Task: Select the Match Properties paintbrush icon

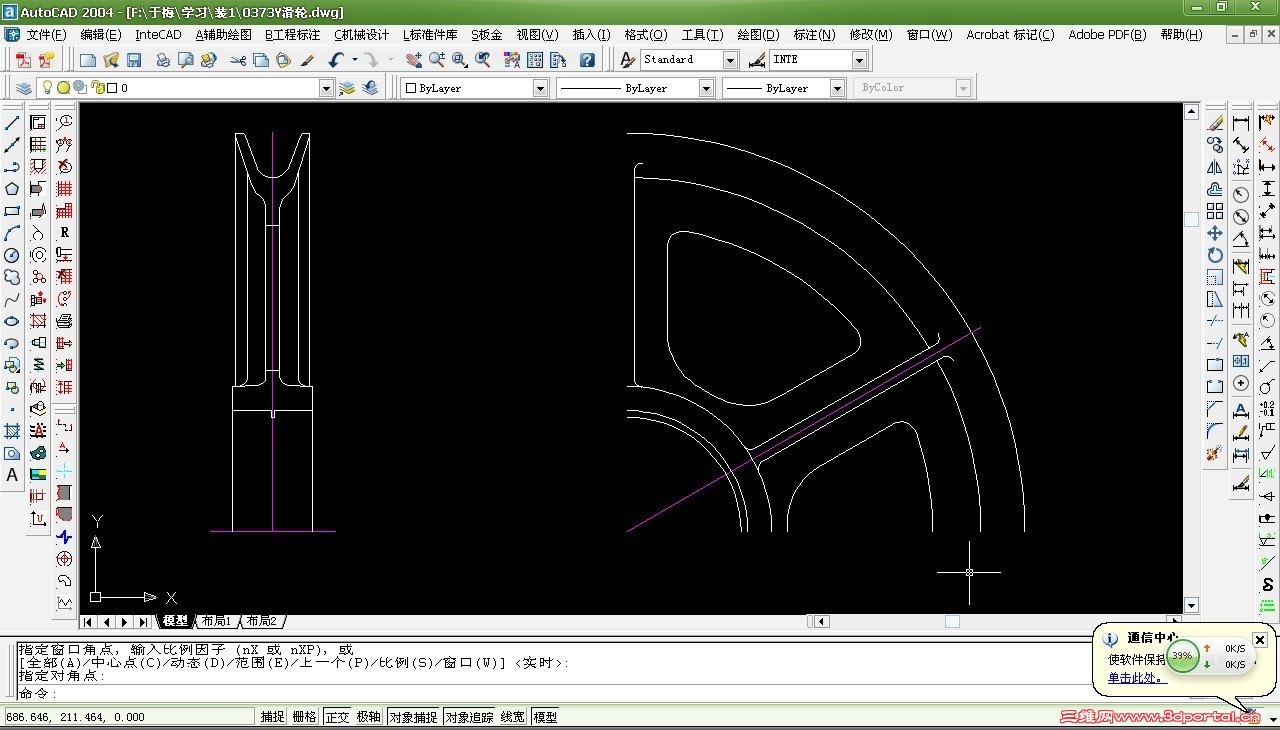Action: [308, 60]
